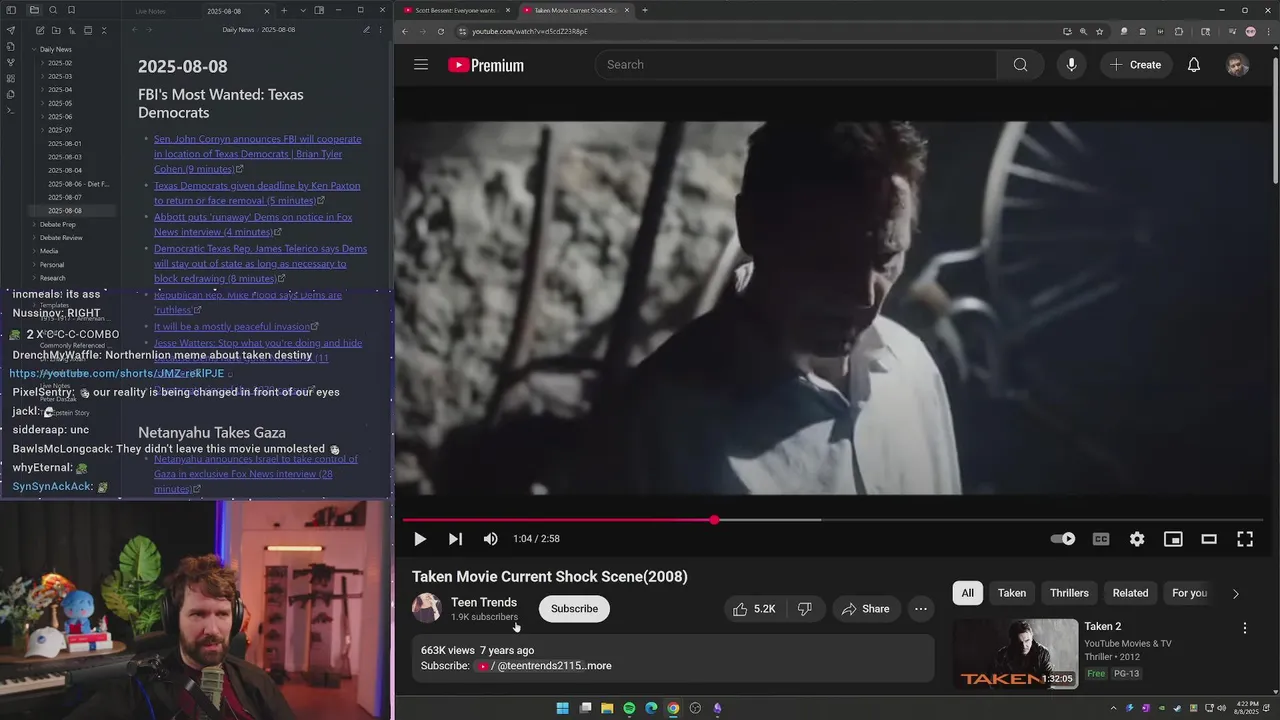1280x720 pixels.
Task: Expand the 2025-07 folder in Obsidian
Action: click(60, 130)
